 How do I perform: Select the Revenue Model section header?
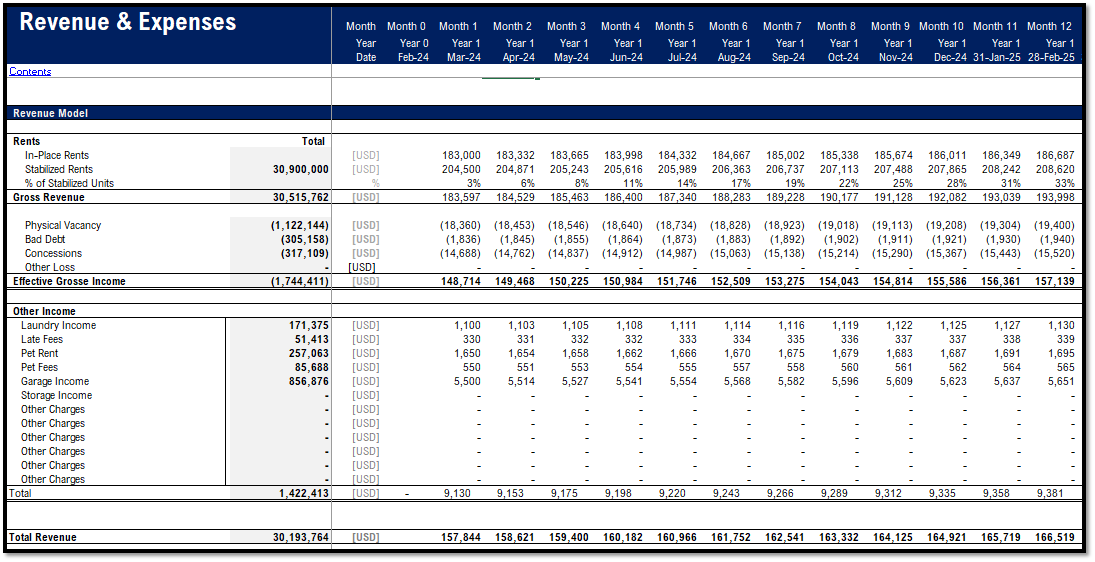click(50, 114)
